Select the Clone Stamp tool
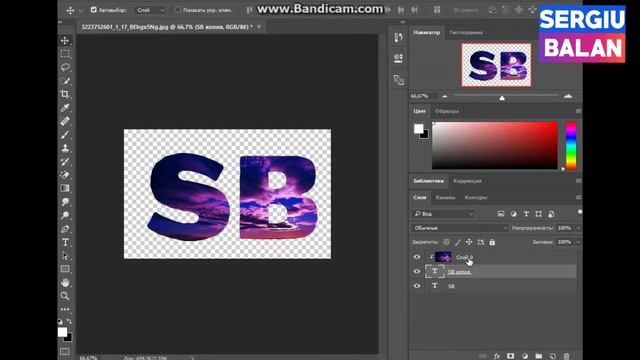The width and height of the screenshot is (640, 360). (65, 148)
